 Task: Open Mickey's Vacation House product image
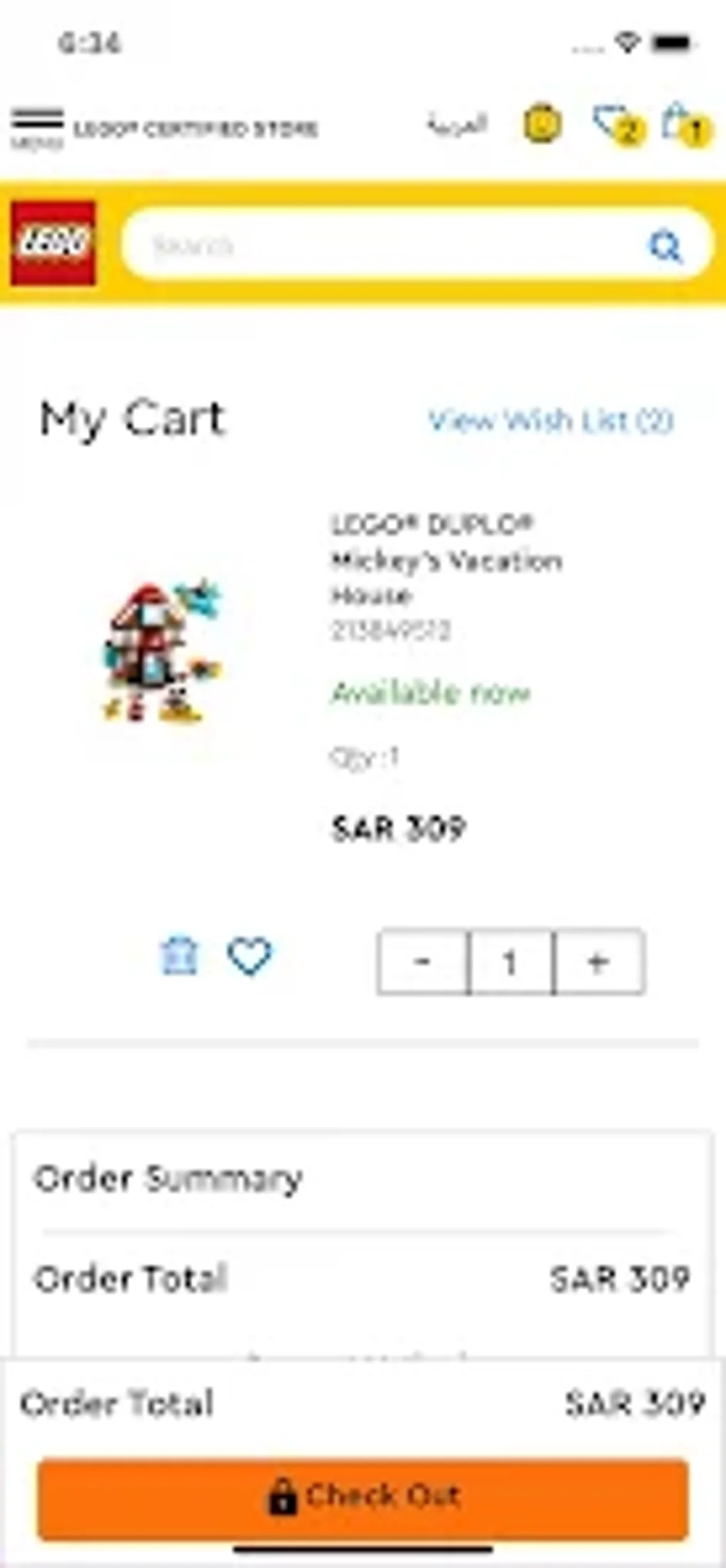tap(162, 651)
